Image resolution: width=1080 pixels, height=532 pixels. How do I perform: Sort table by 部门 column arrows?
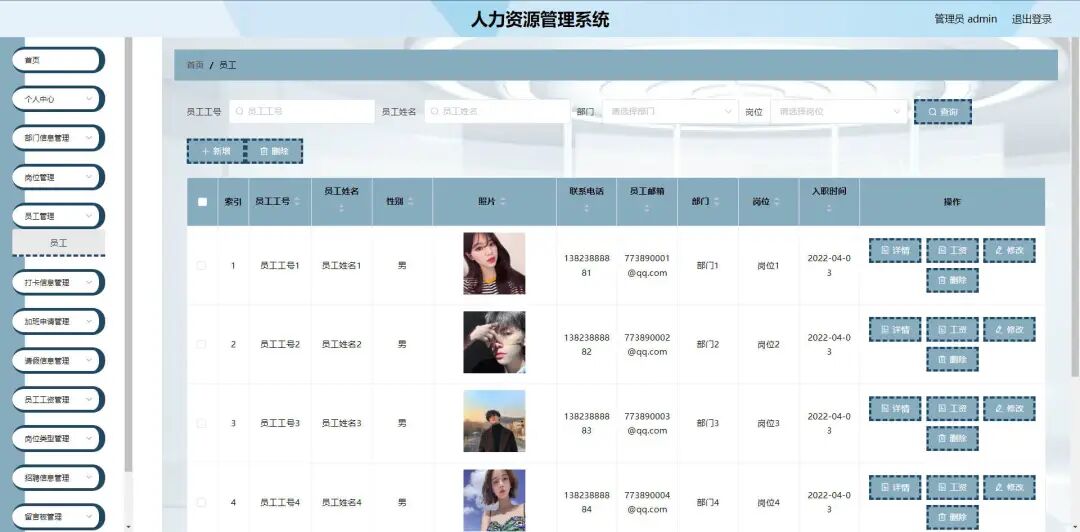(x=716, y=201)
